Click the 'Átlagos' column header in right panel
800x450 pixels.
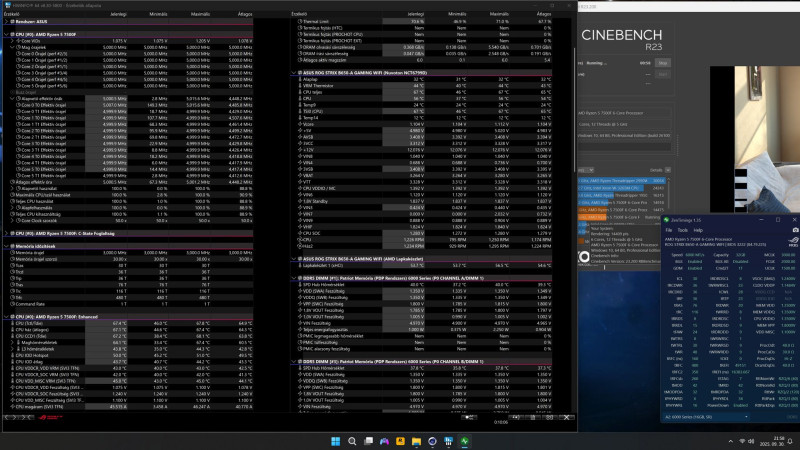543,14
